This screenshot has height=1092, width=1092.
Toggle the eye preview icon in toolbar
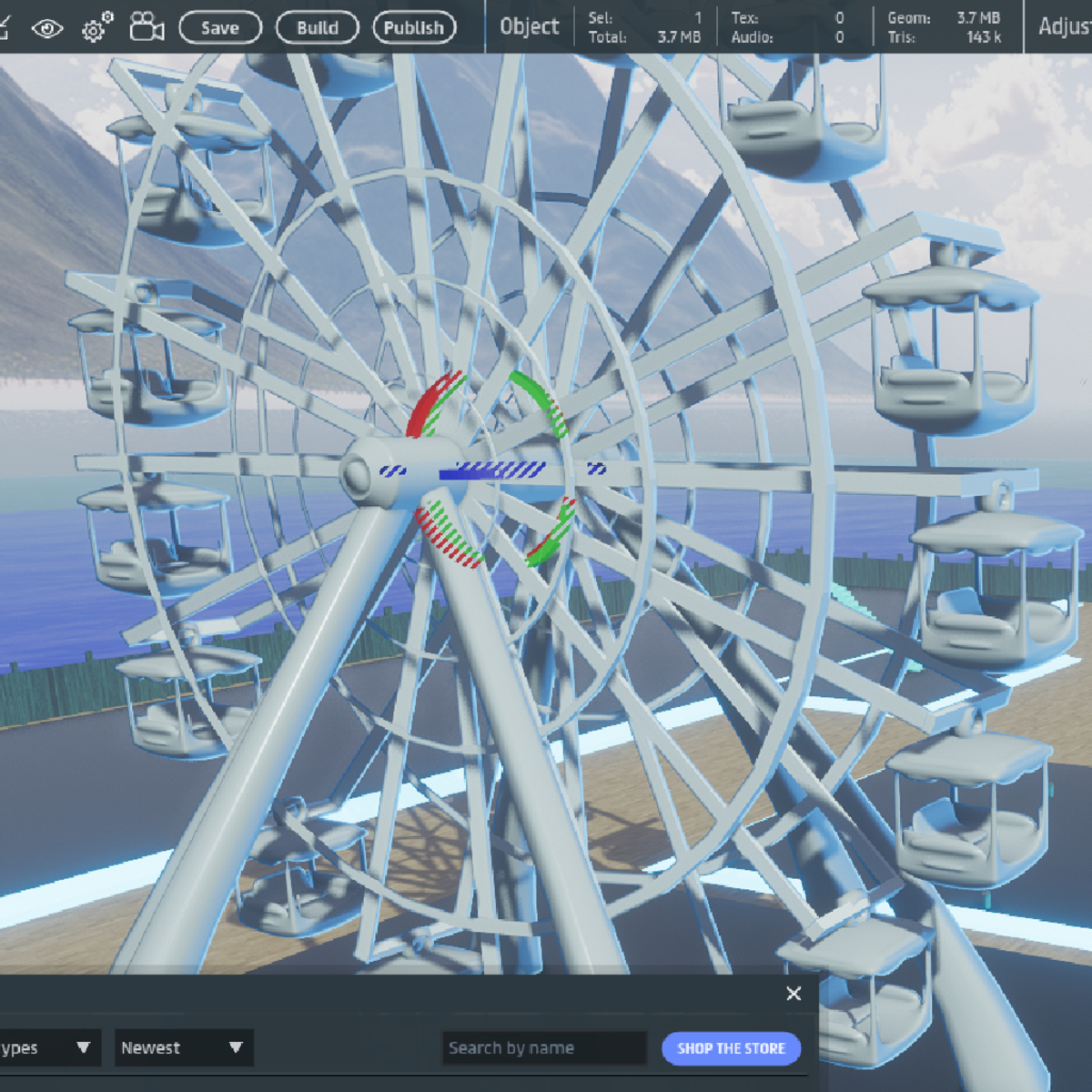(47, 28)
